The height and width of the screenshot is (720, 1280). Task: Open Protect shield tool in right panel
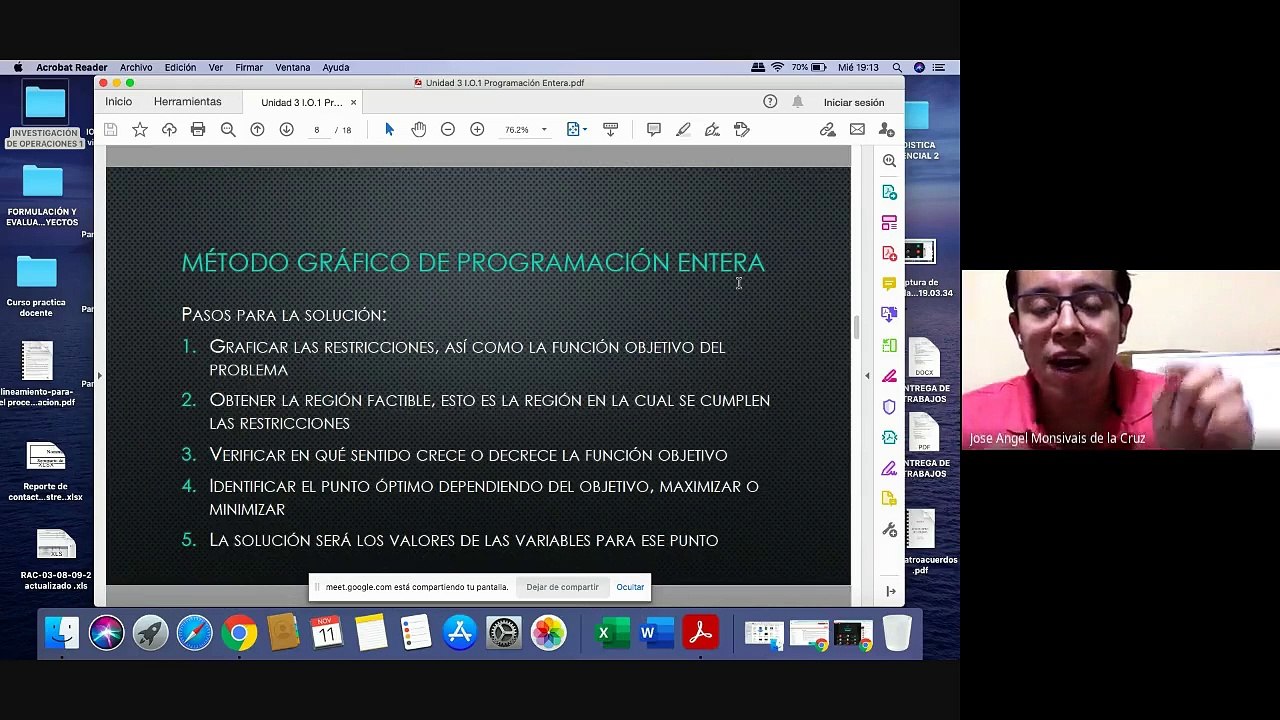click(x=889, y=407)
